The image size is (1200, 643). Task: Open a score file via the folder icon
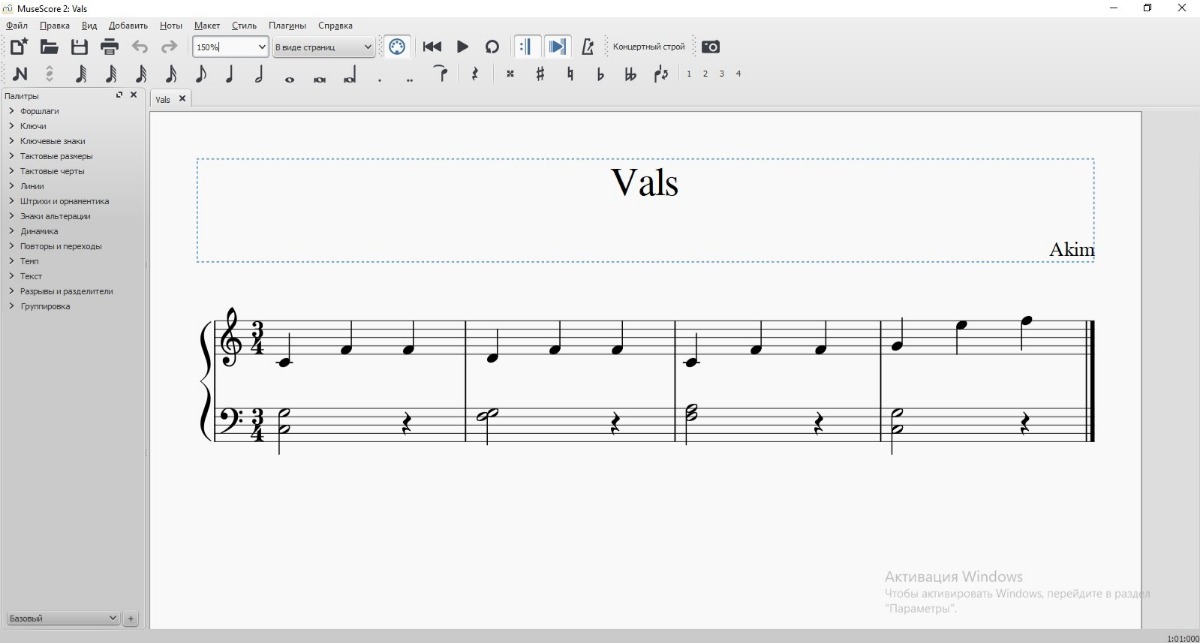pos(49,47)
